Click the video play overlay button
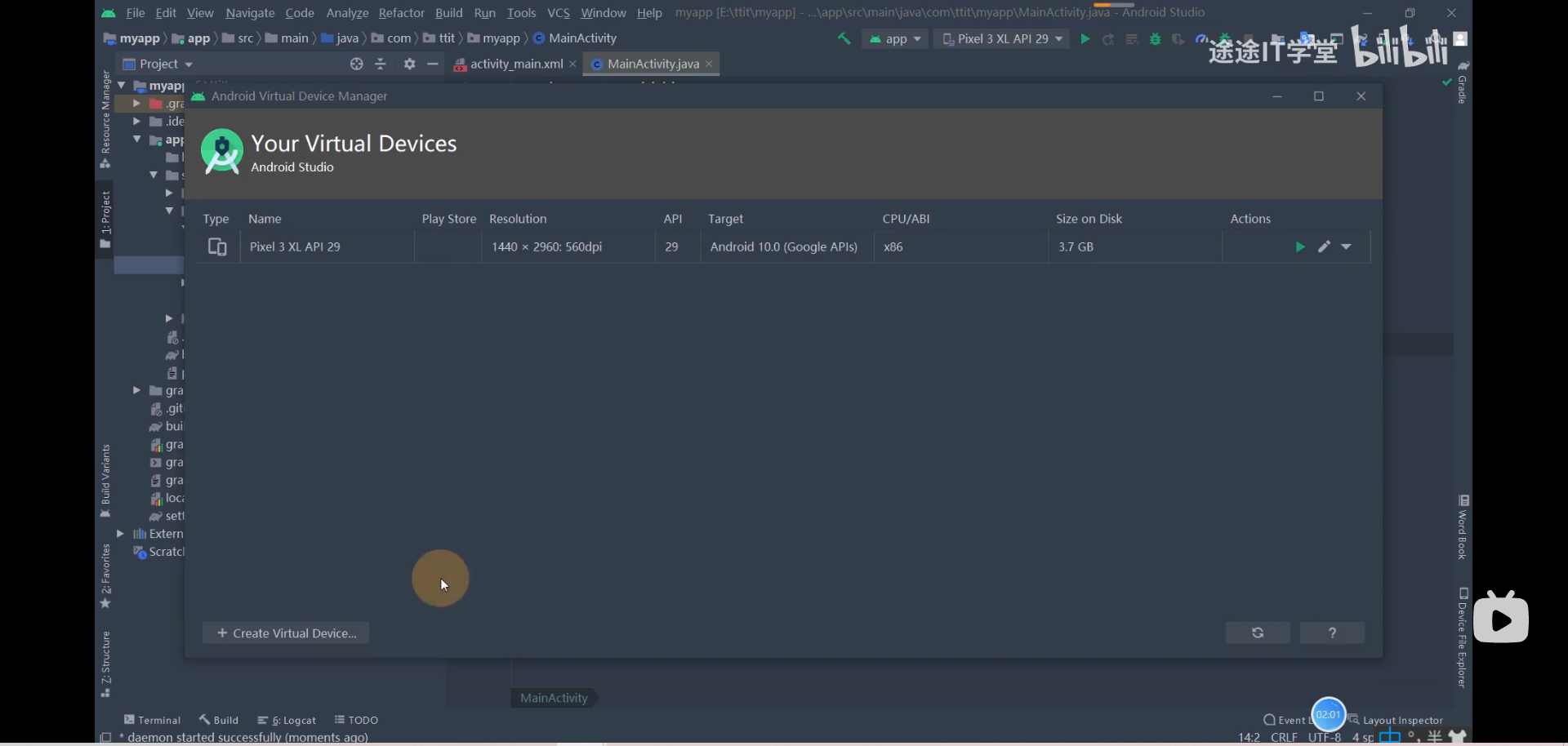 [1502, 619]
